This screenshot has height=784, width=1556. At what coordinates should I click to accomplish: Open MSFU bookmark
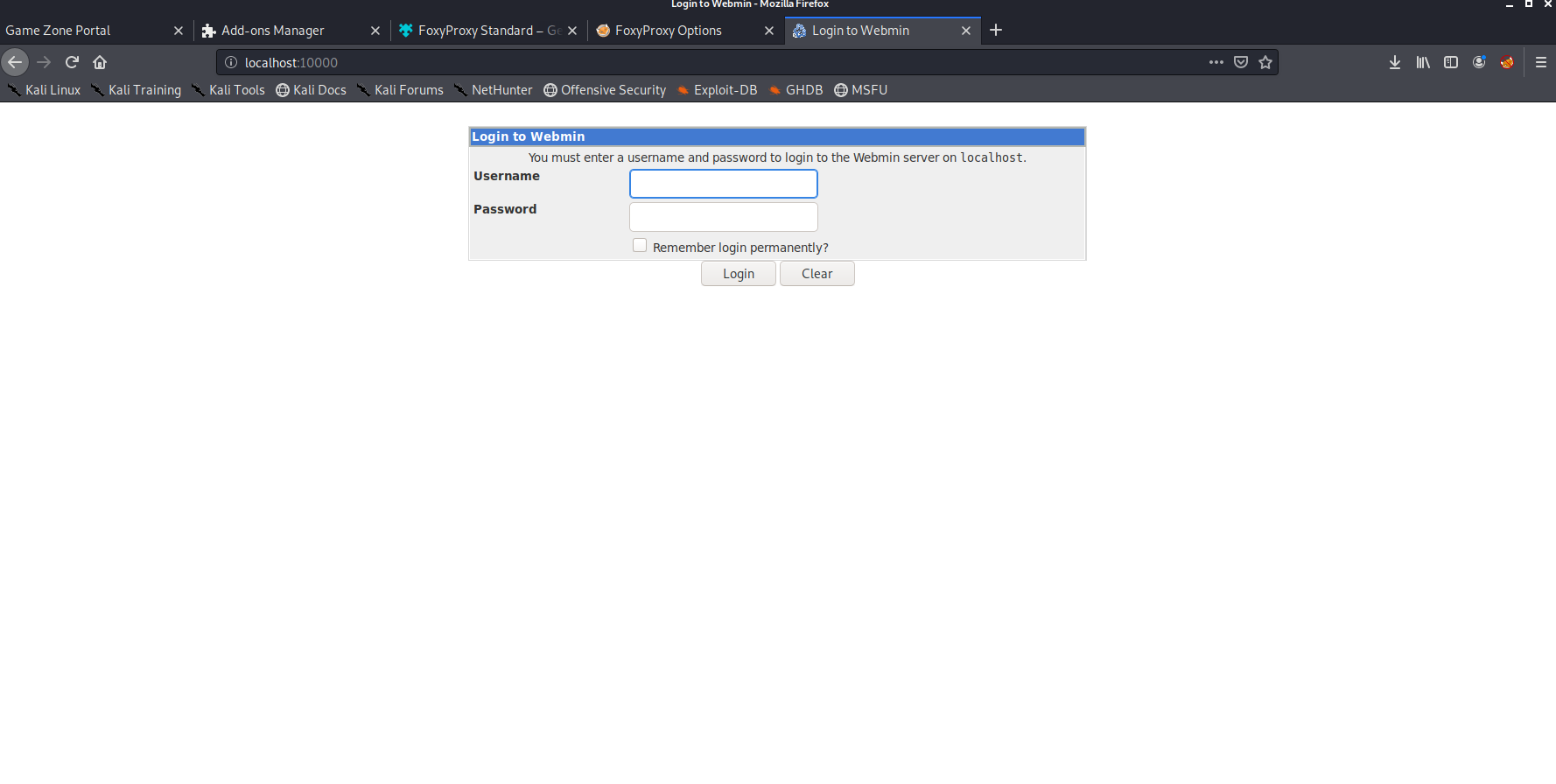[861, 90]
